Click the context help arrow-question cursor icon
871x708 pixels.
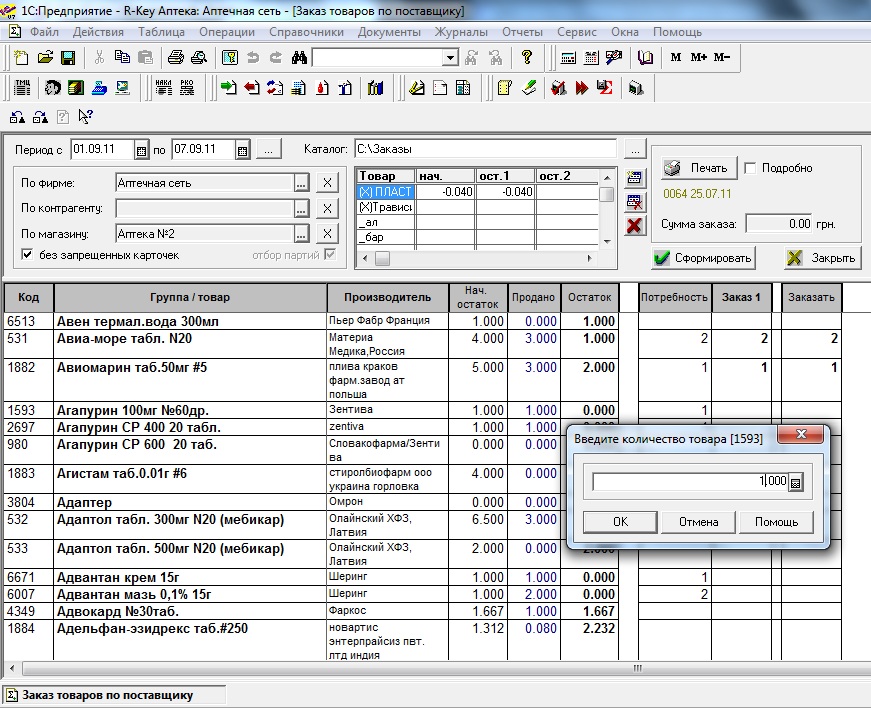click(x=85, y=117)
